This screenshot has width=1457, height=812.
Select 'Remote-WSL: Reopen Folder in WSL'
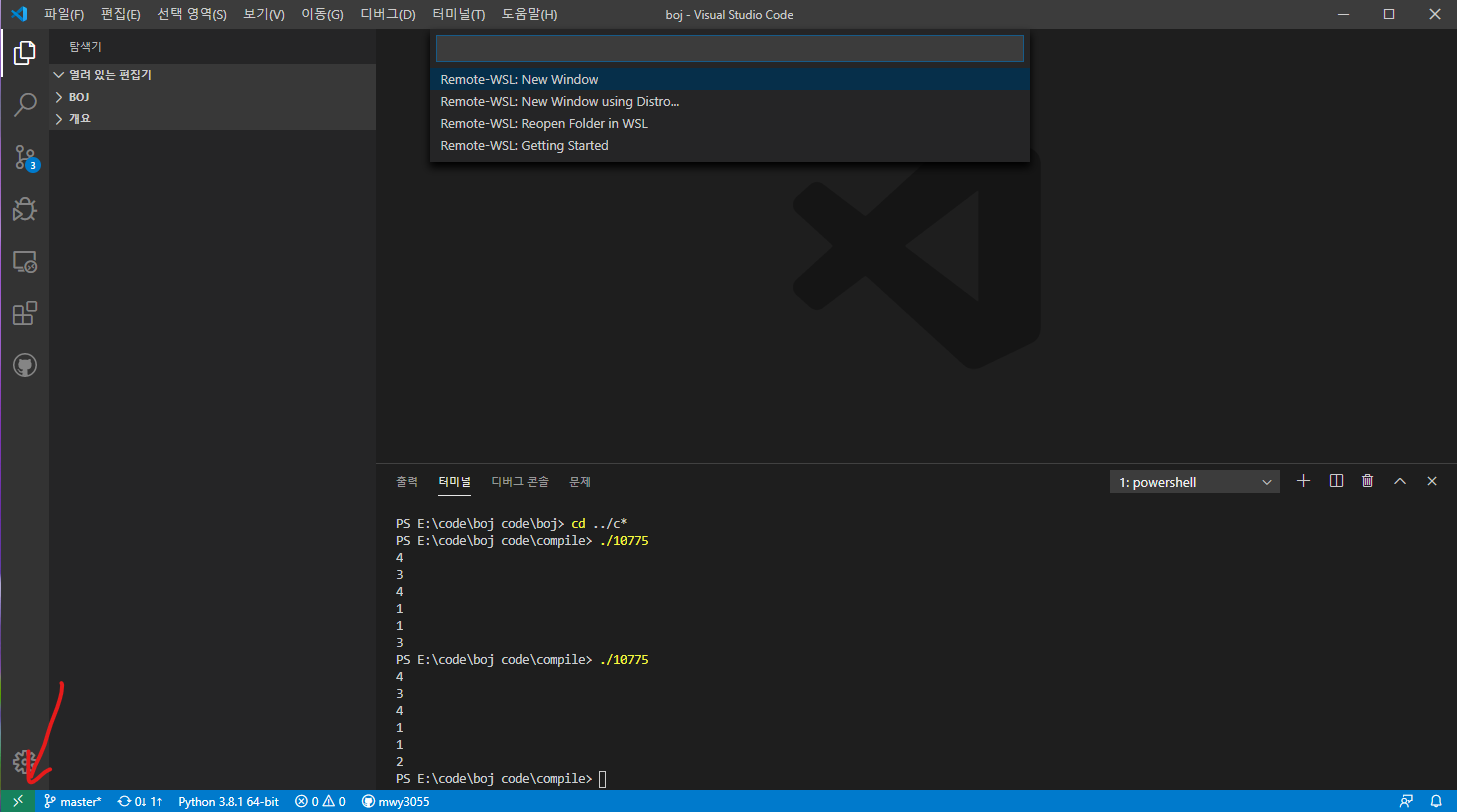[730, 123]
